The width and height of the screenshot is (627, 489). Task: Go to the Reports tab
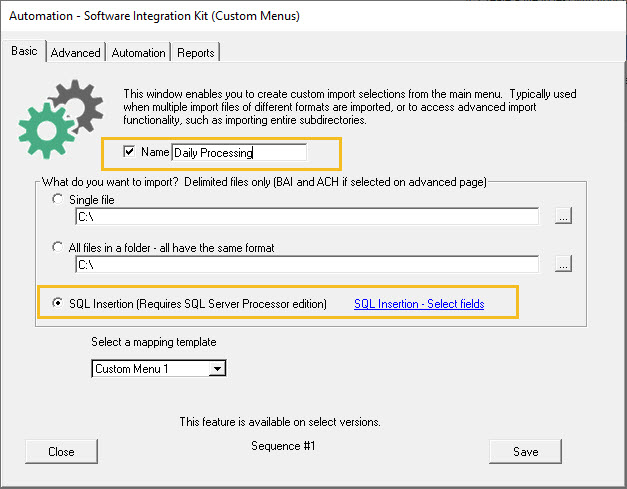196,52
